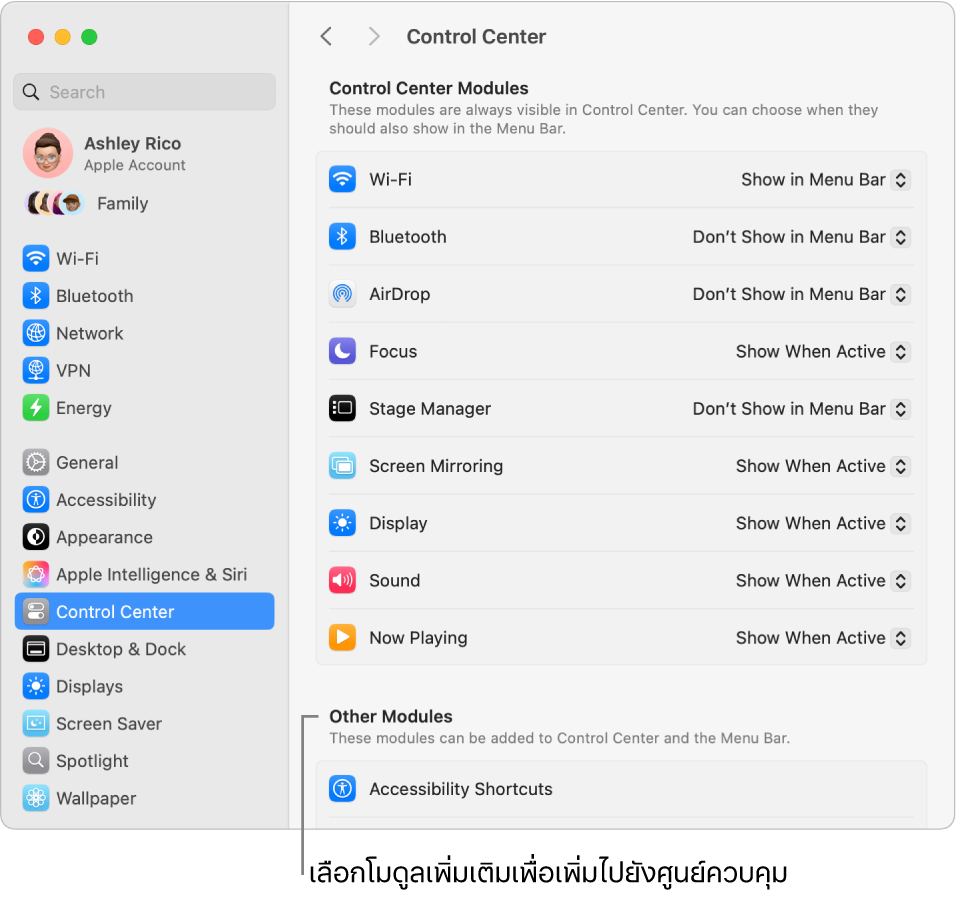Click the VPN icon in the sidebar

click(36, 370)
